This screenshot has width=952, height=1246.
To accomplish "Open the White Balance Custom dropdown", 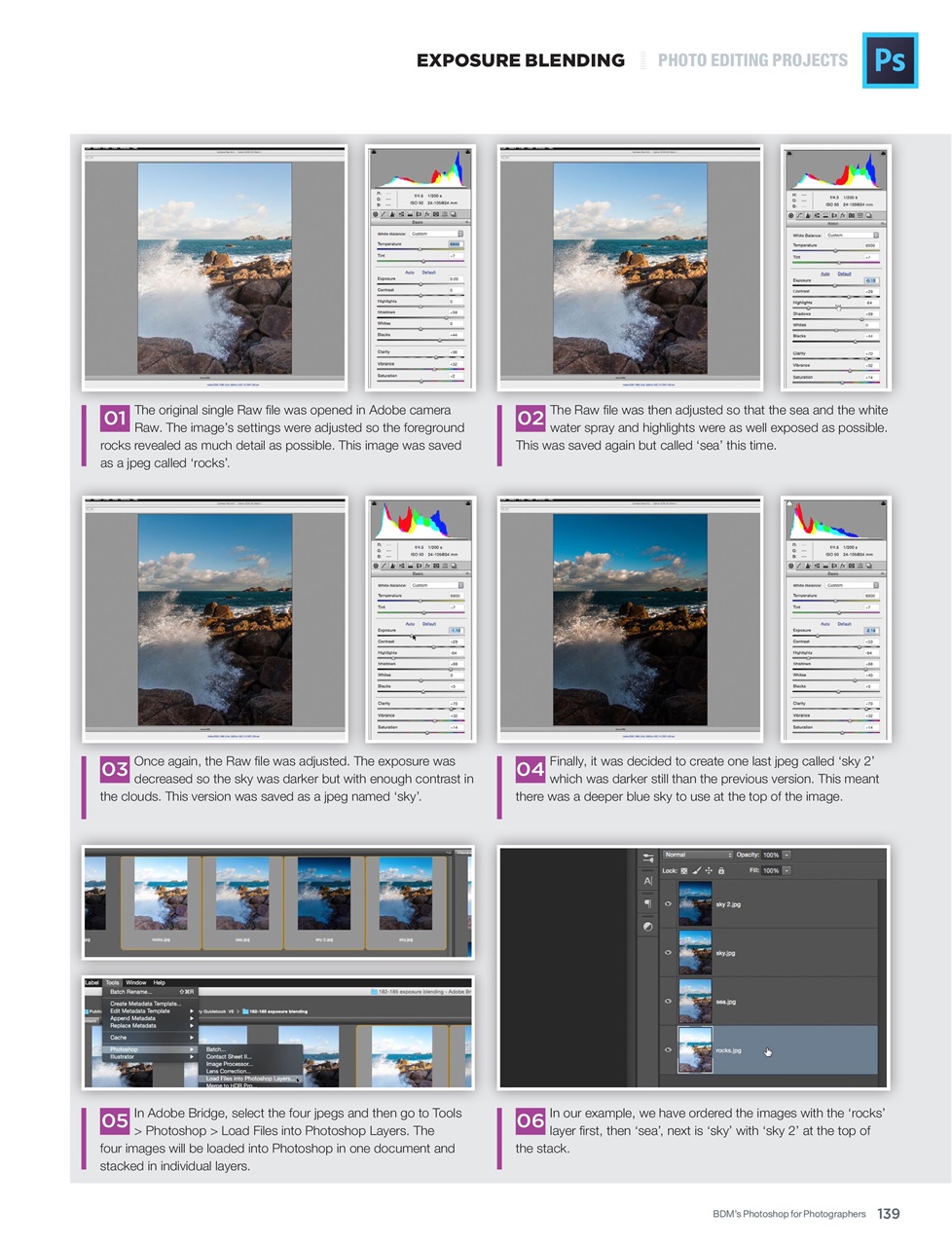I will coord(434,234).
